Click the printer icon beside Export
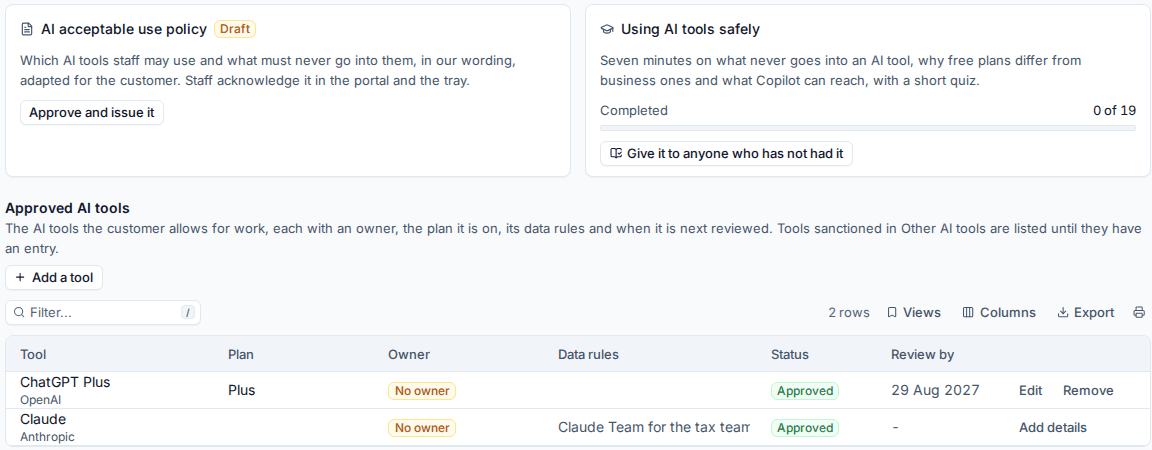Screen dimensions: 1152x450 pos(1139,312)
